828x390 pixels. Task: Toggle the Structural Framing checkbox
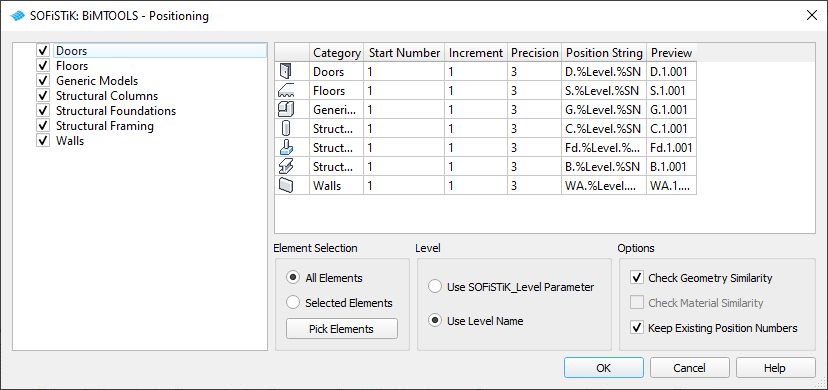pyautogui.click(x=43, y=126)
